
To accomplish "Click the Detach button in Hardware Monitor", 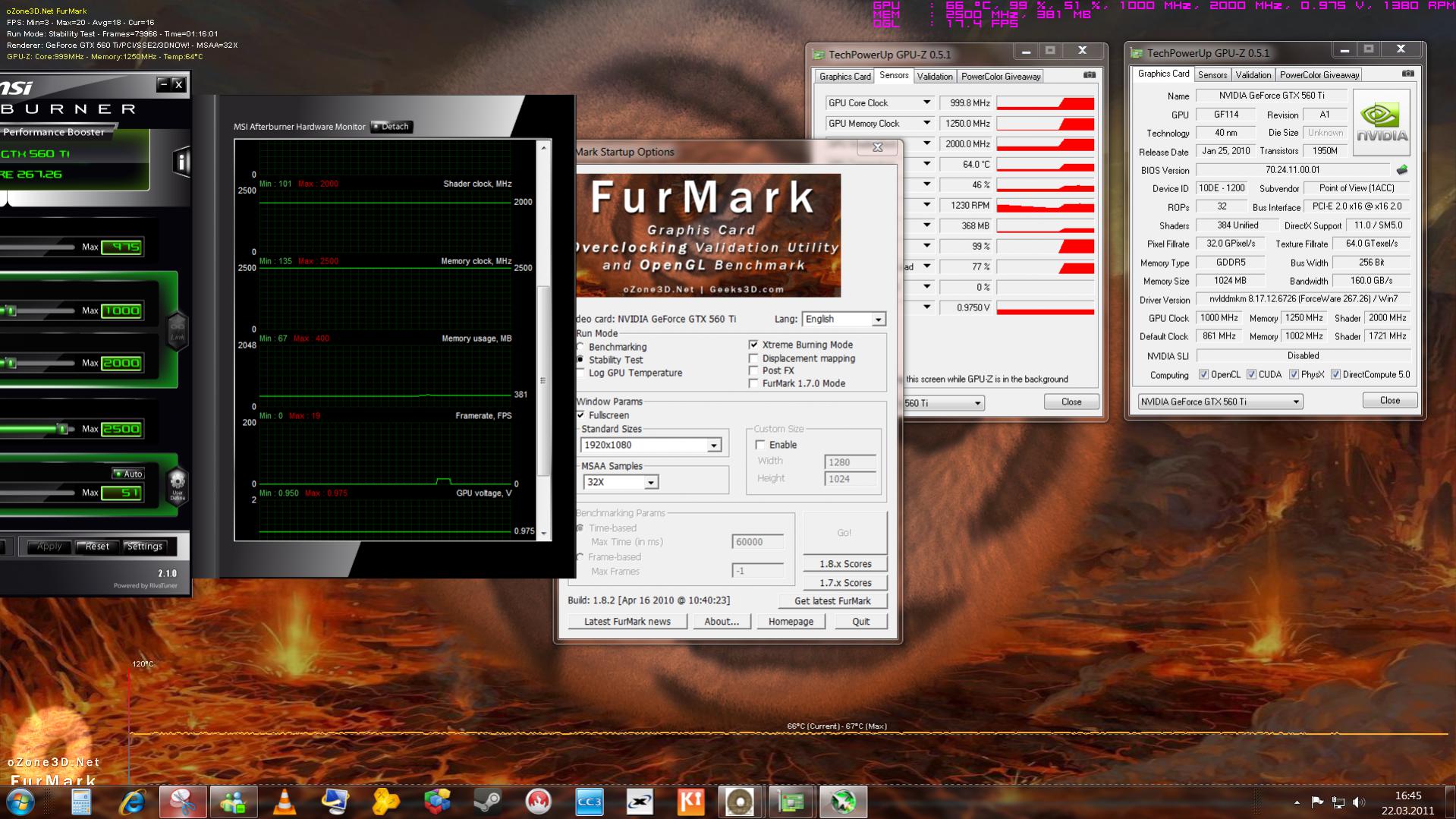I will [392, 127].
